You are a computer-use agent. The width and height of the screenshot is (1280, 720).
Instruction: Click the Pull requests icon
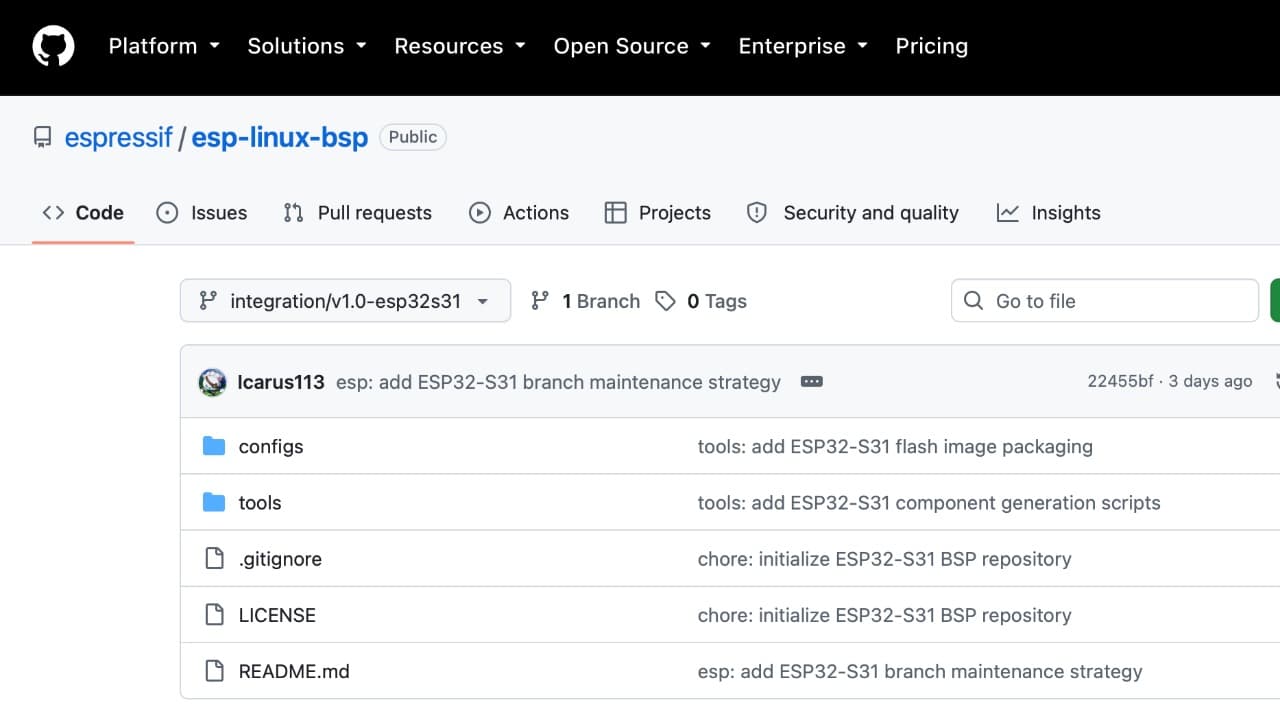pos(293,213)
